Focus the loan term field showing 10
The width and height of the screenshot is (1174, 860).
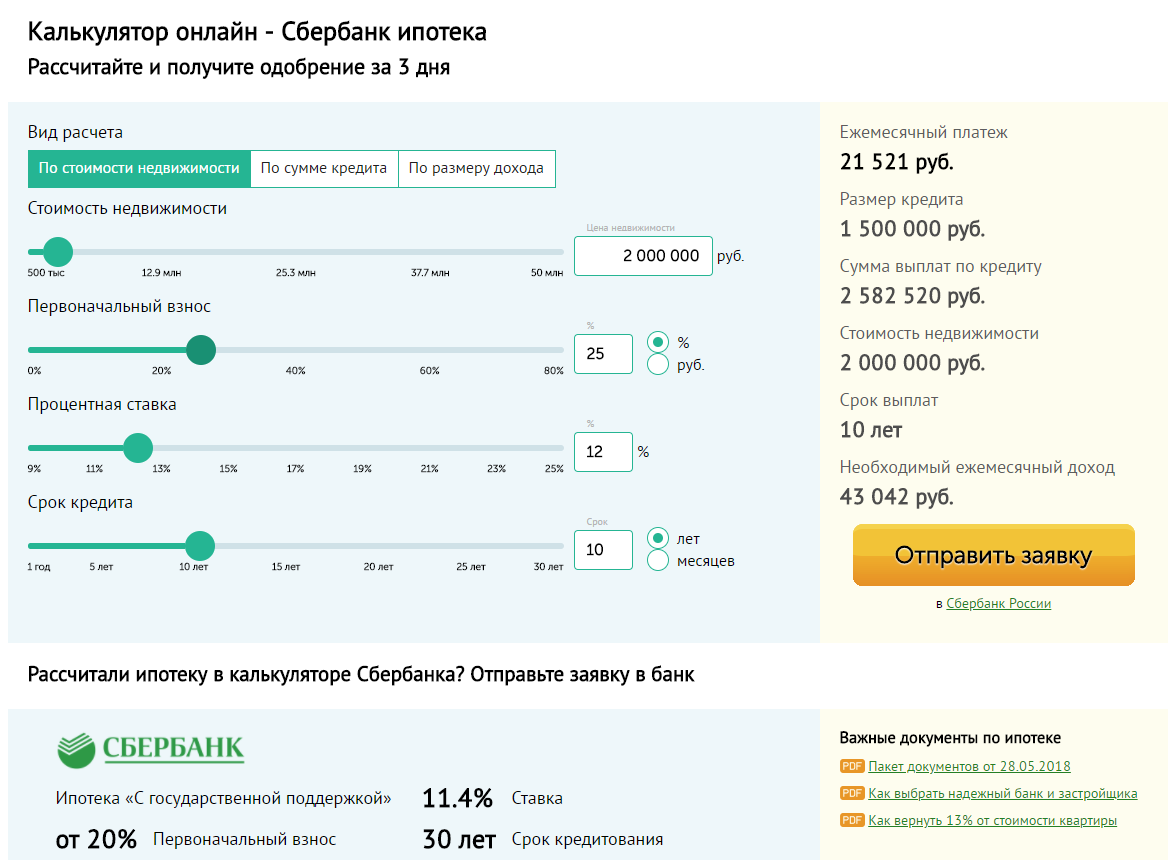click(603, 549)
